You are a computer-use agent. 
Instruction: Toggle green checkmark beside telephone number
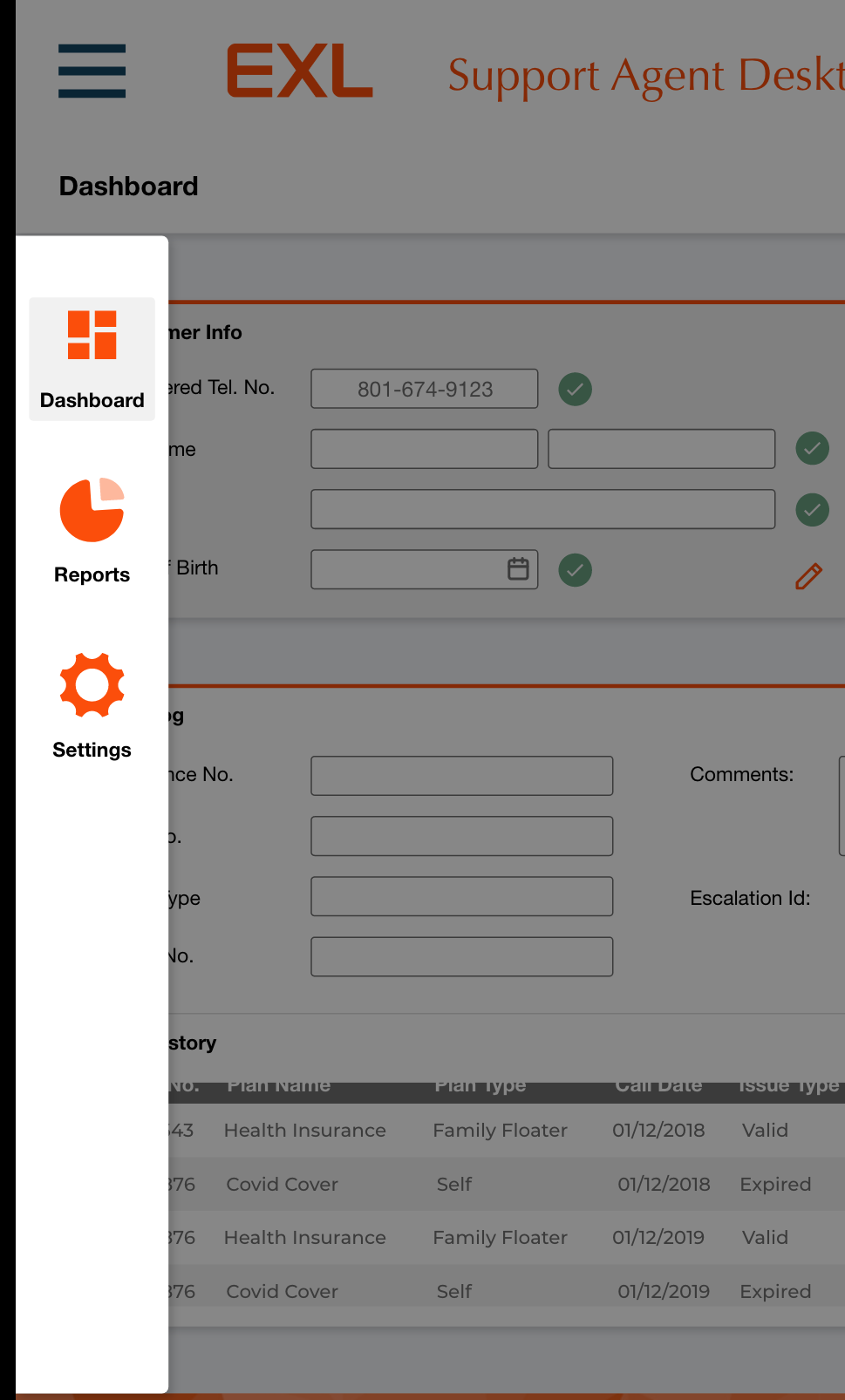[x=575, y=389]
